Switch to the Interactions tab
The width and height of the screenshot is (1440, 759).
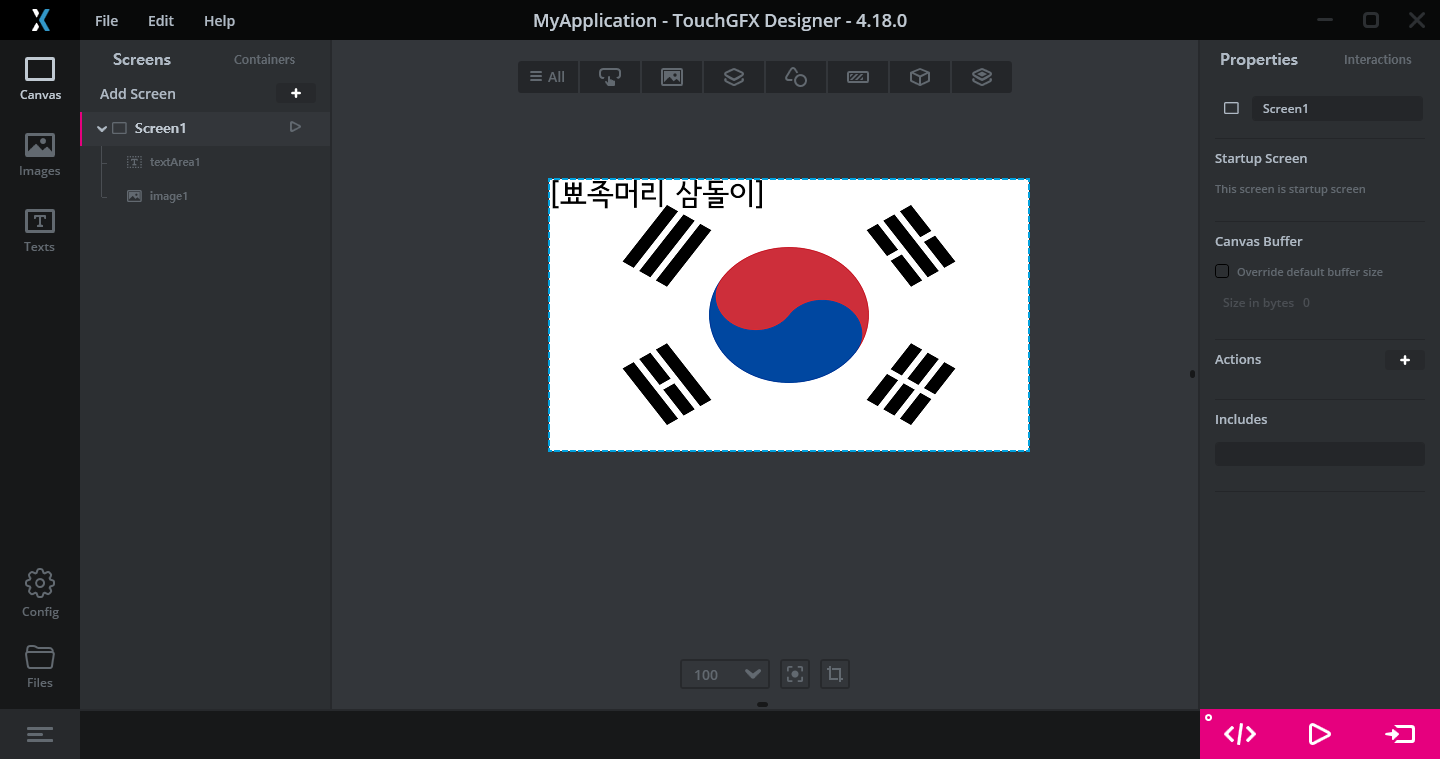[x=1377, y=60]
